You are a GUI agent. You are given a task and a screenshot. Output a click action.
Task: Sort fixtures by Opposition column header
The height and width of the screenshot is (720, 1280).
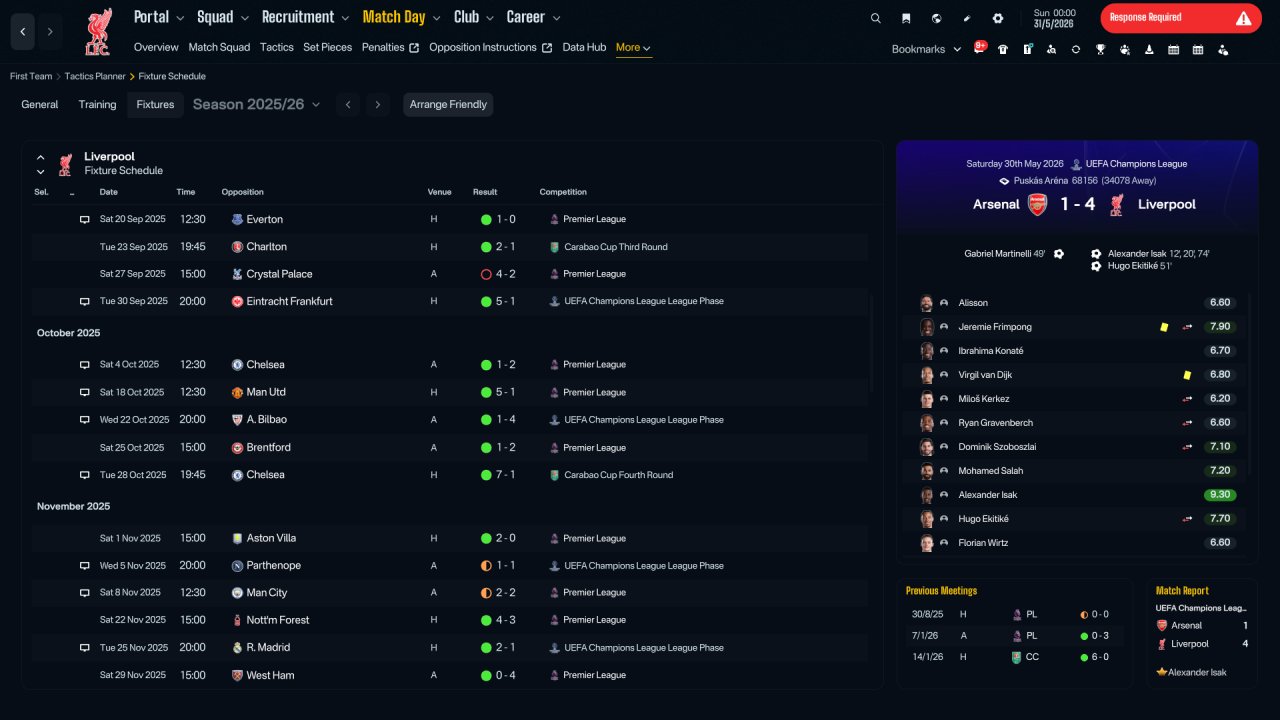(x=243, y=192)
